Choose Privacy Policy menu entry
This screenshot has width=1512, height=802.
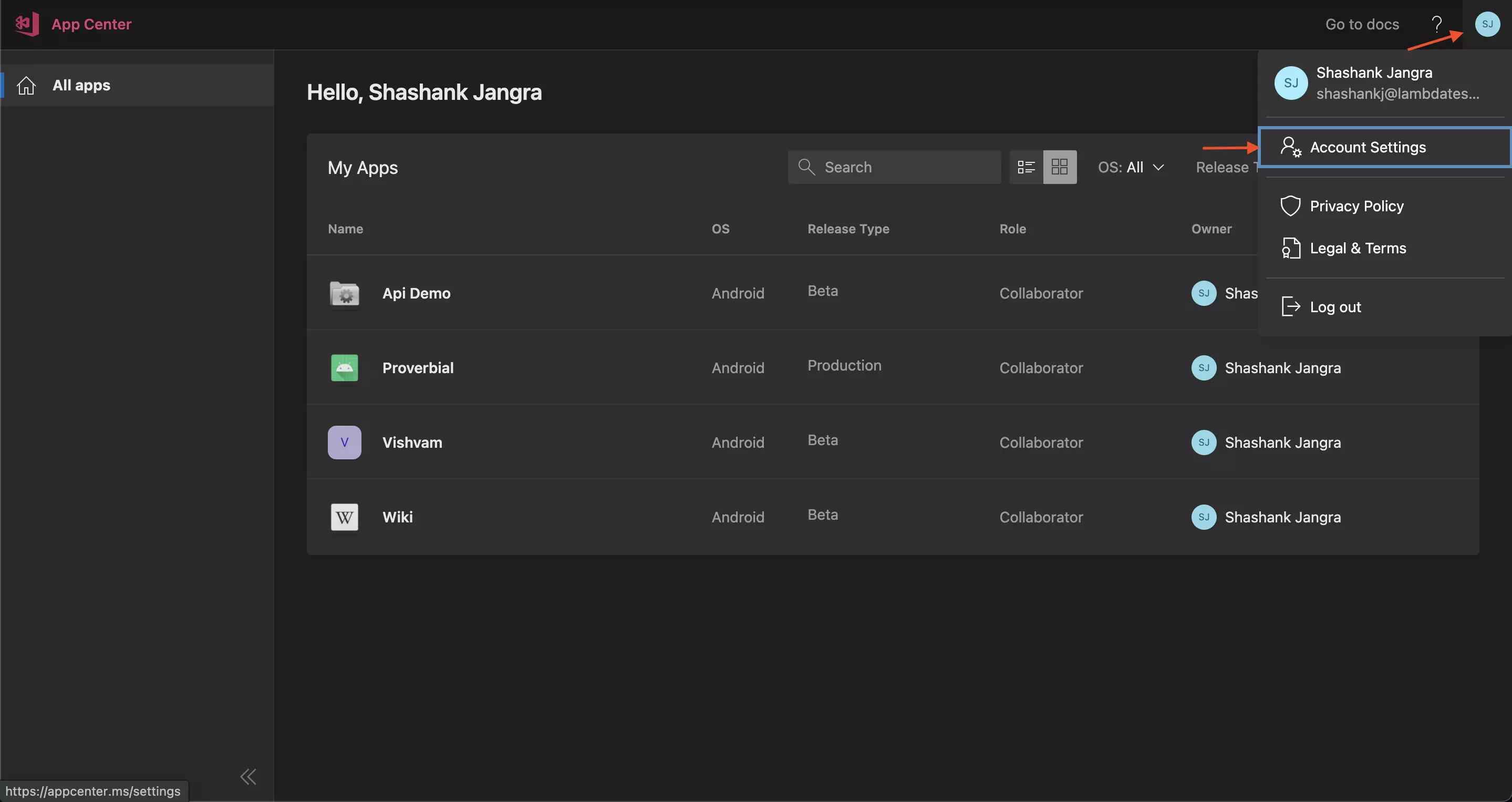1356,206
